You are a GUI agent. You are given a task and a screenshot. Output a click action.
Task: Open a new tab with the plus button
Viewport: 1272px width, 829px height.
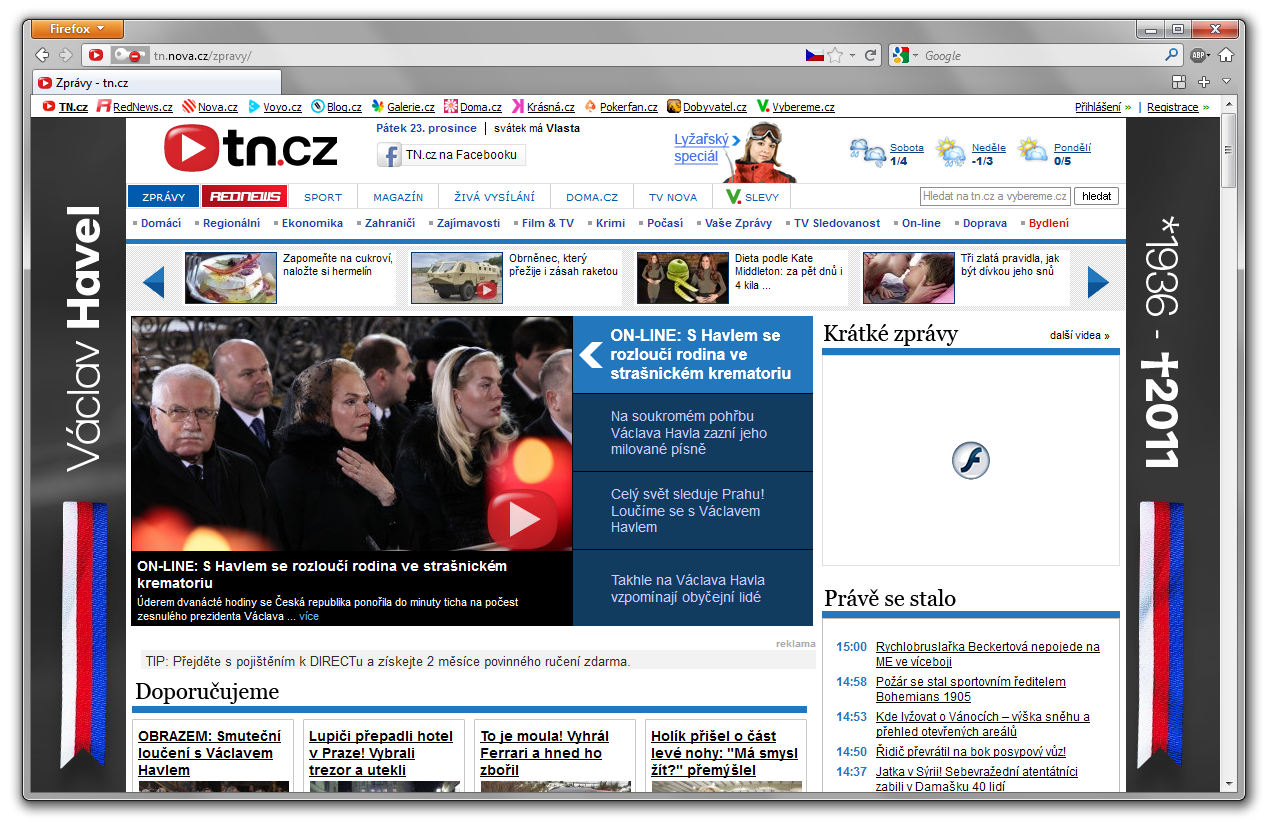click(1204, 82)
